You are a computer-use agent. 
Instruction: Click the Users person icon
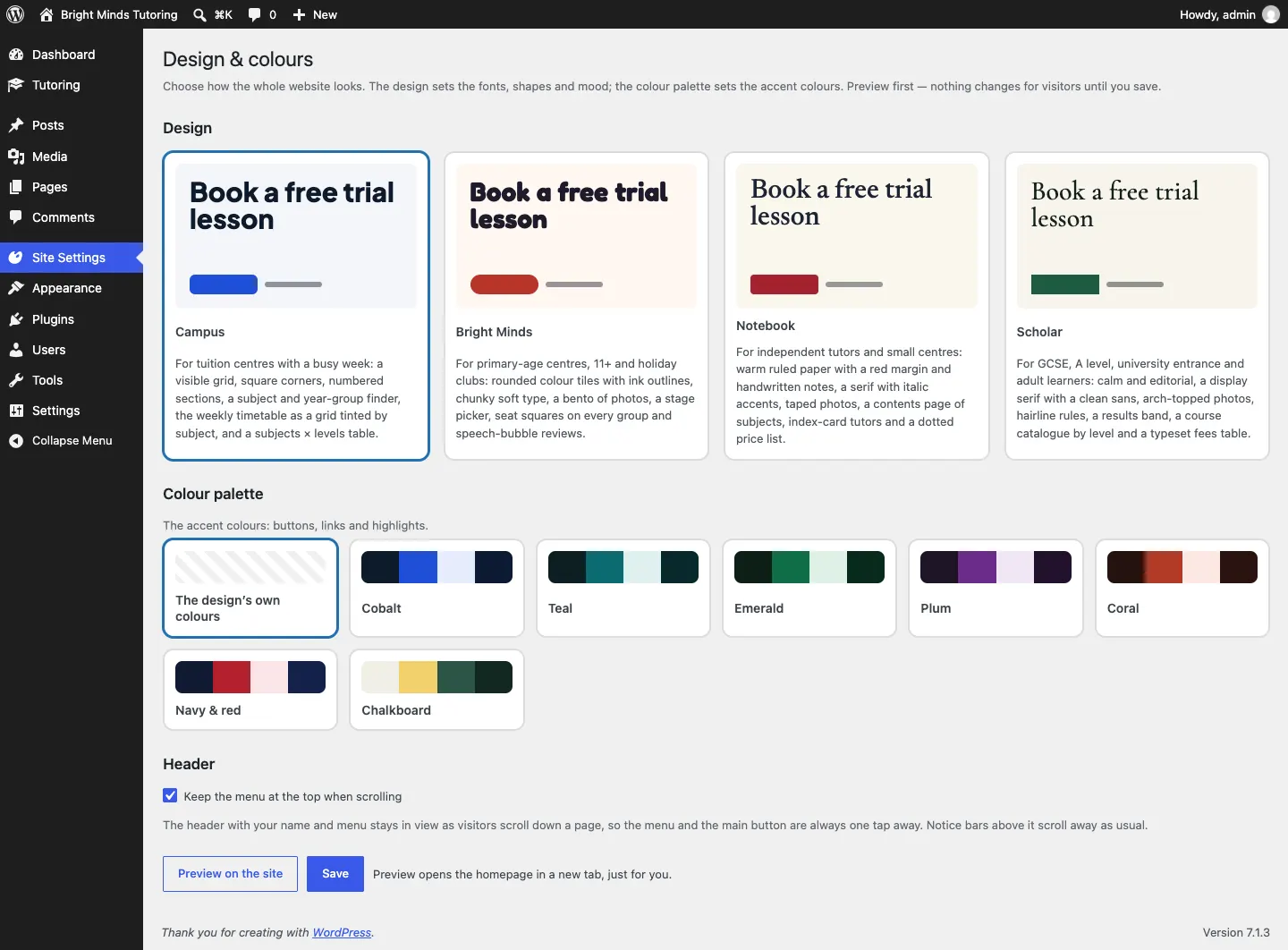[x=16, y=350]
